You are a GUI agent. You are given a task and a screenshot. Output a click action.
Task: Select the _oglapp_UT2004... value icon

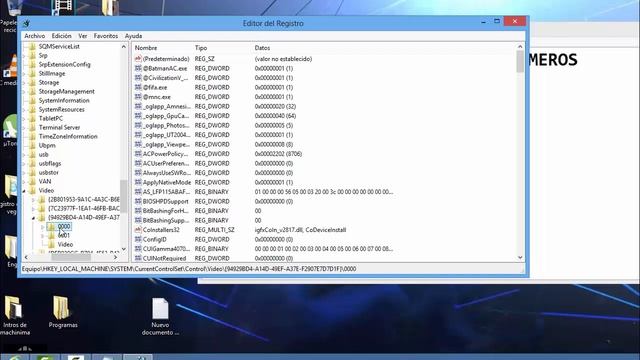[138, 135]
